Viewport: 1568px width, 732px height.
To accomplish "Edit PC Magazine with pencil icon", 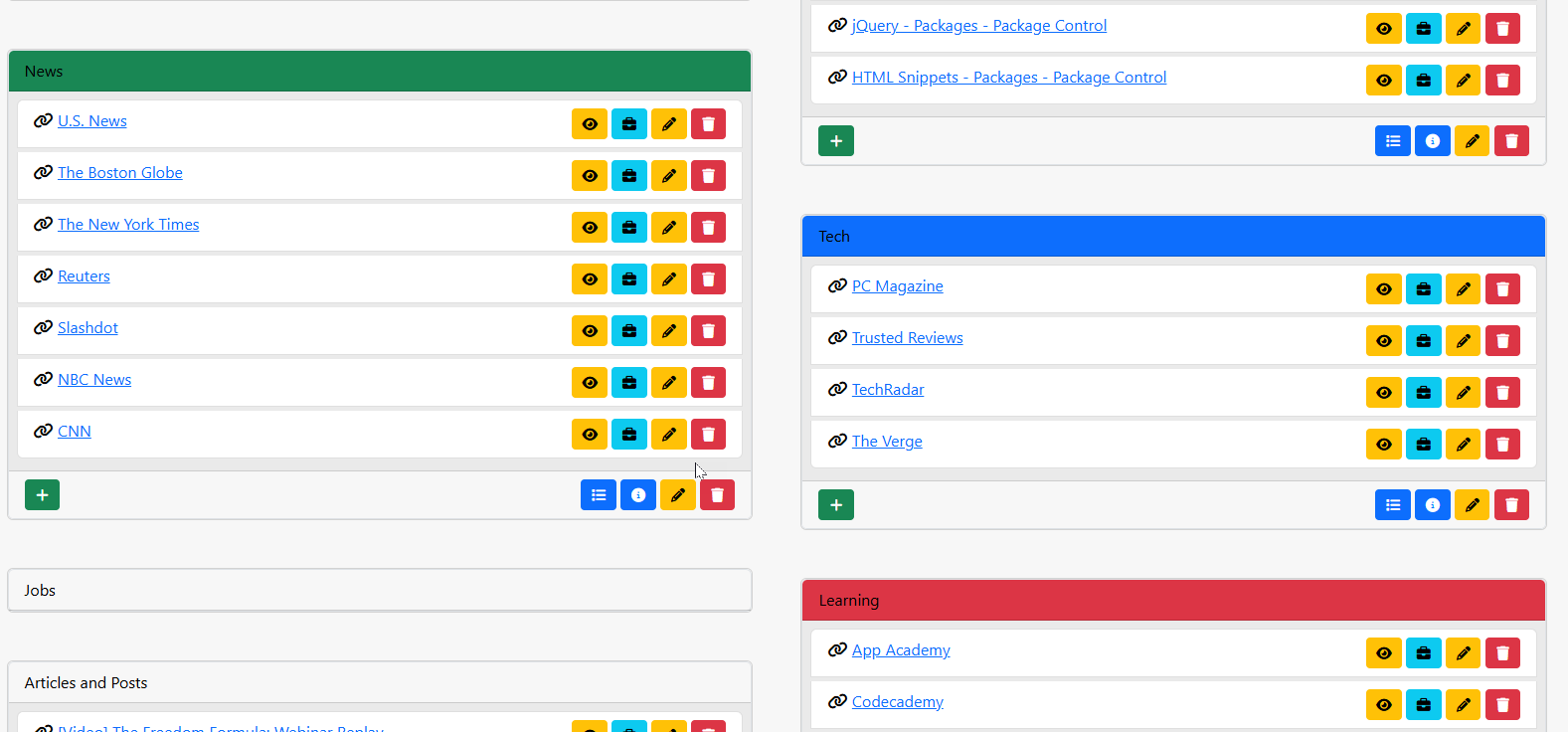I will (1464, 289).
